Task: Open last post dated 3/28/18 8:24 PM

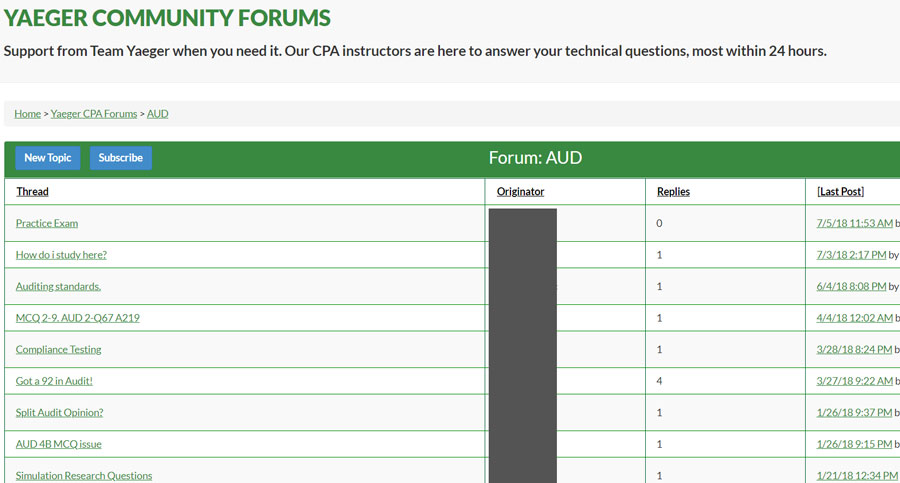Action: tap(854, 349)
